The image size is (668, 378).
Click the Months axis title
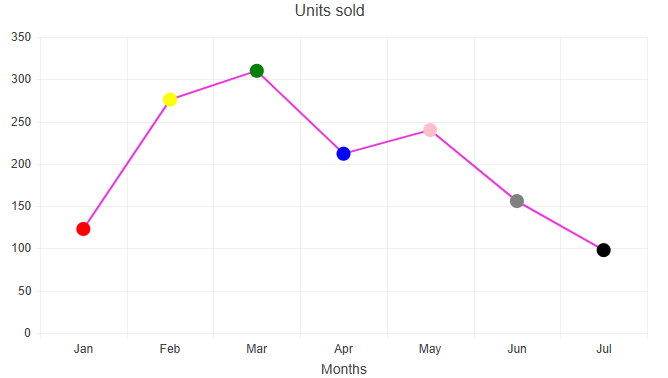click(344, 369)
